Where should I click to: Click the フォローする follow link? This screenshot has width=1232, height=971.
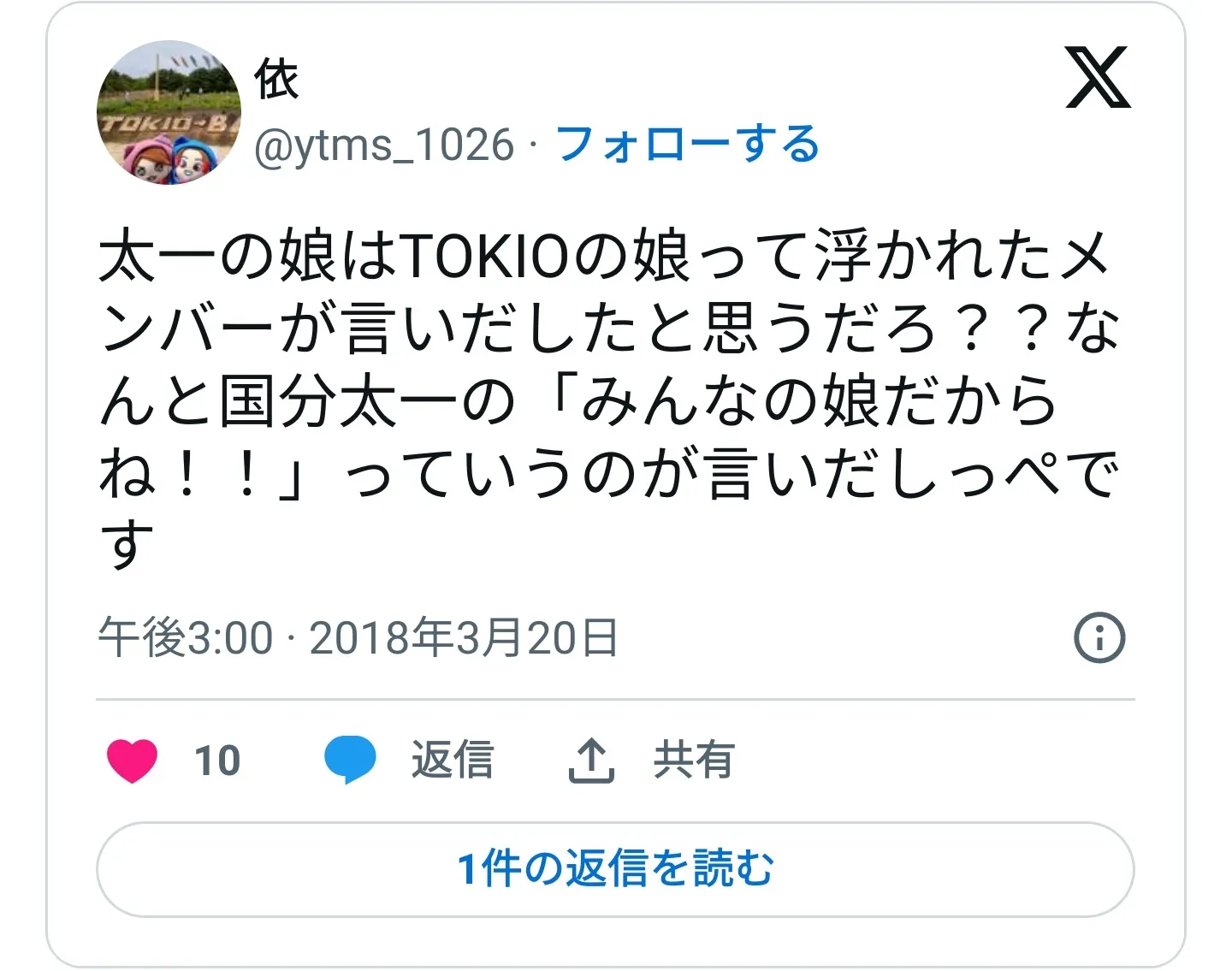click(x=687, y=144)
